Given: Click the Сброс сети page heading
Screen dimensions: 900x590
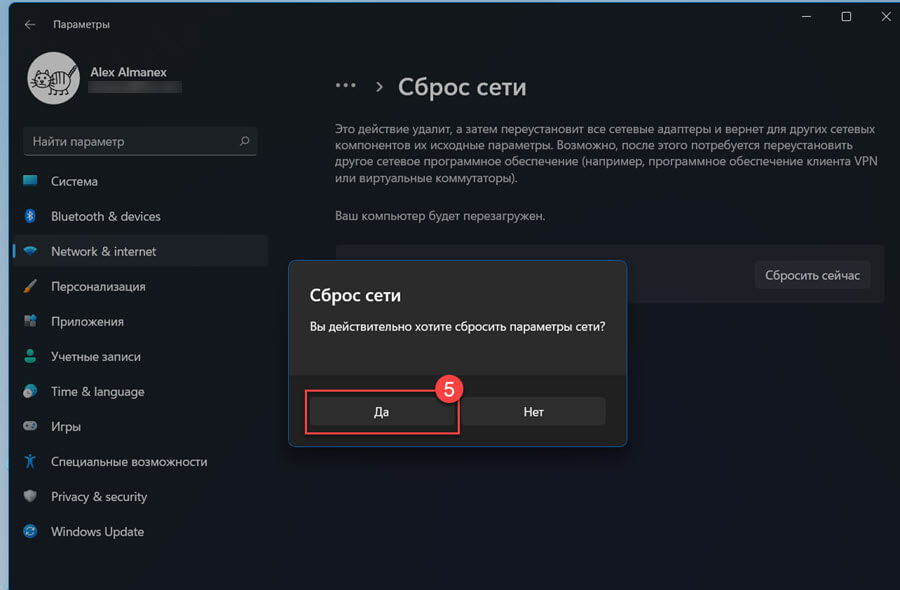Looking at the screenshot, I should (462, 87).
